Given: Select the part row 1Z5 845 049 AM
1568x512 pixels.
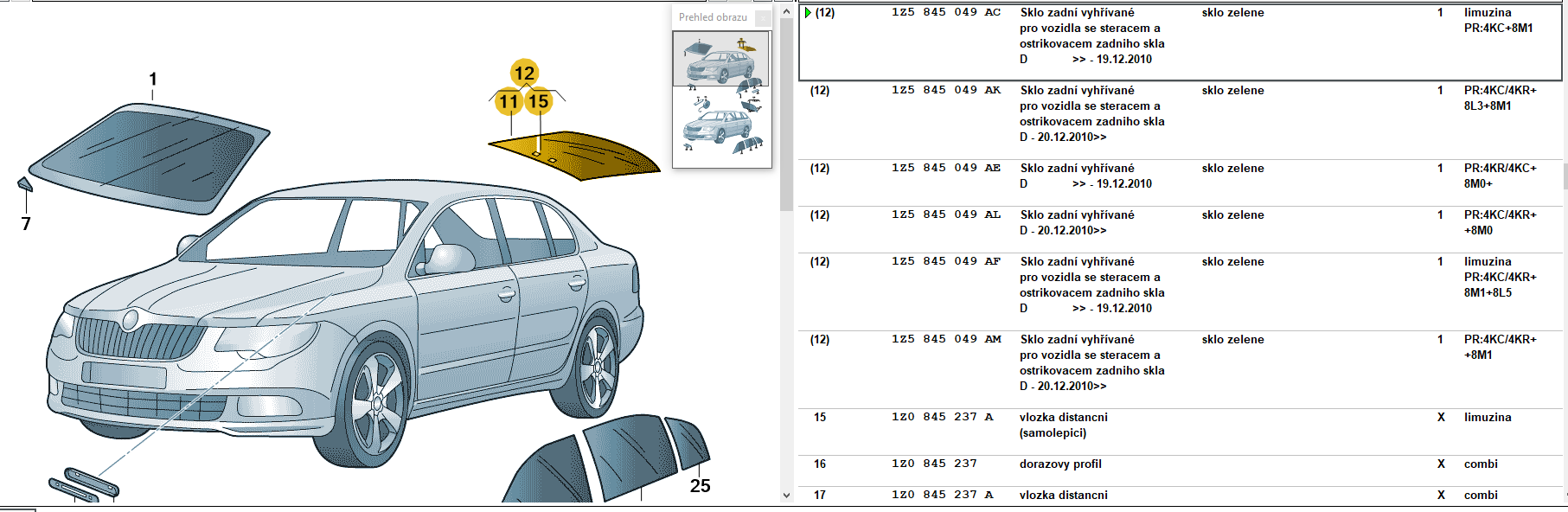Looking at the screenshot, I should pos(946,340).
